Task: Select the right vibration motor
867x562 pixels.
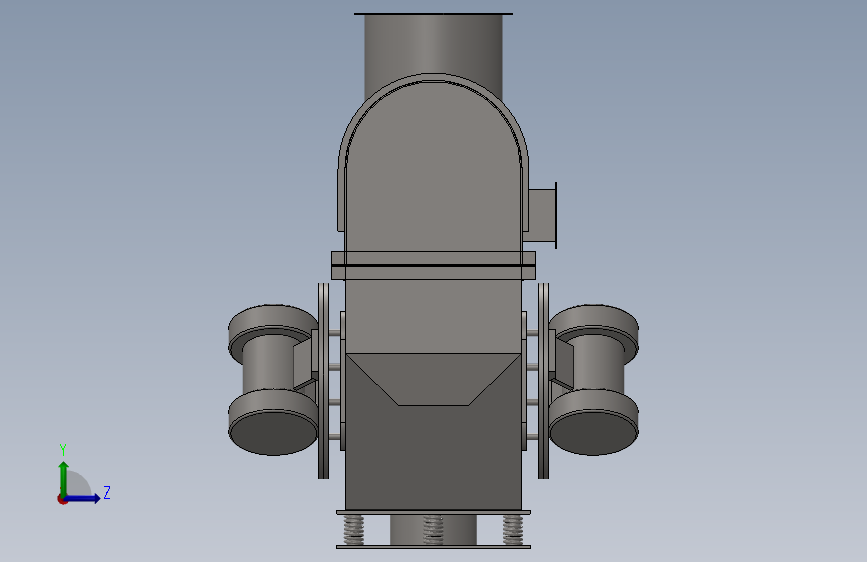Action: (x=594, y=379)
